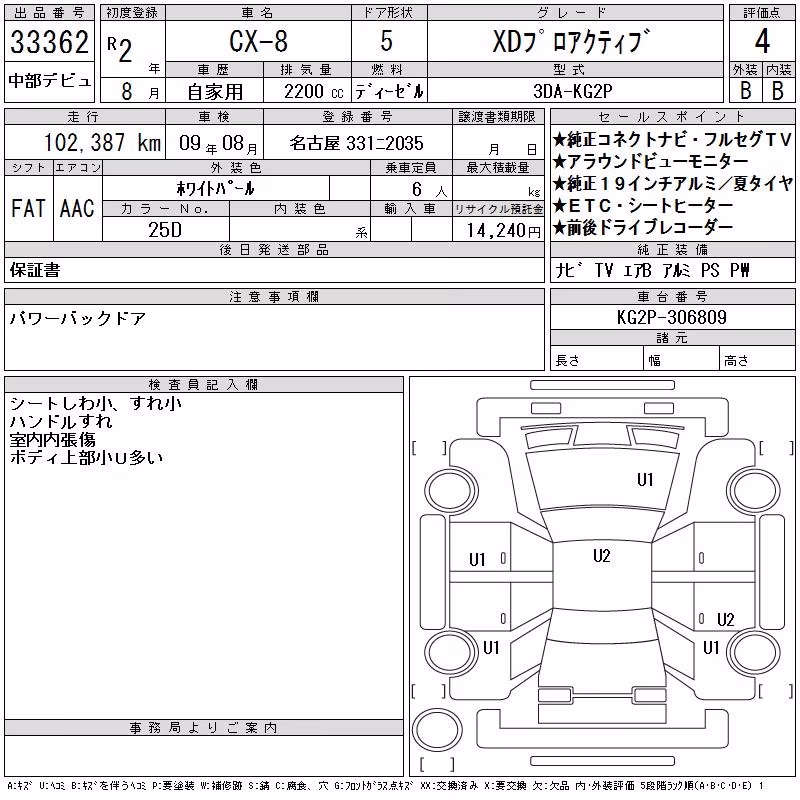Click registration number 名古屋 331 2035
The height and width of the screenshot is (800, 800).
pyautogui.click(x=357, y=143)
